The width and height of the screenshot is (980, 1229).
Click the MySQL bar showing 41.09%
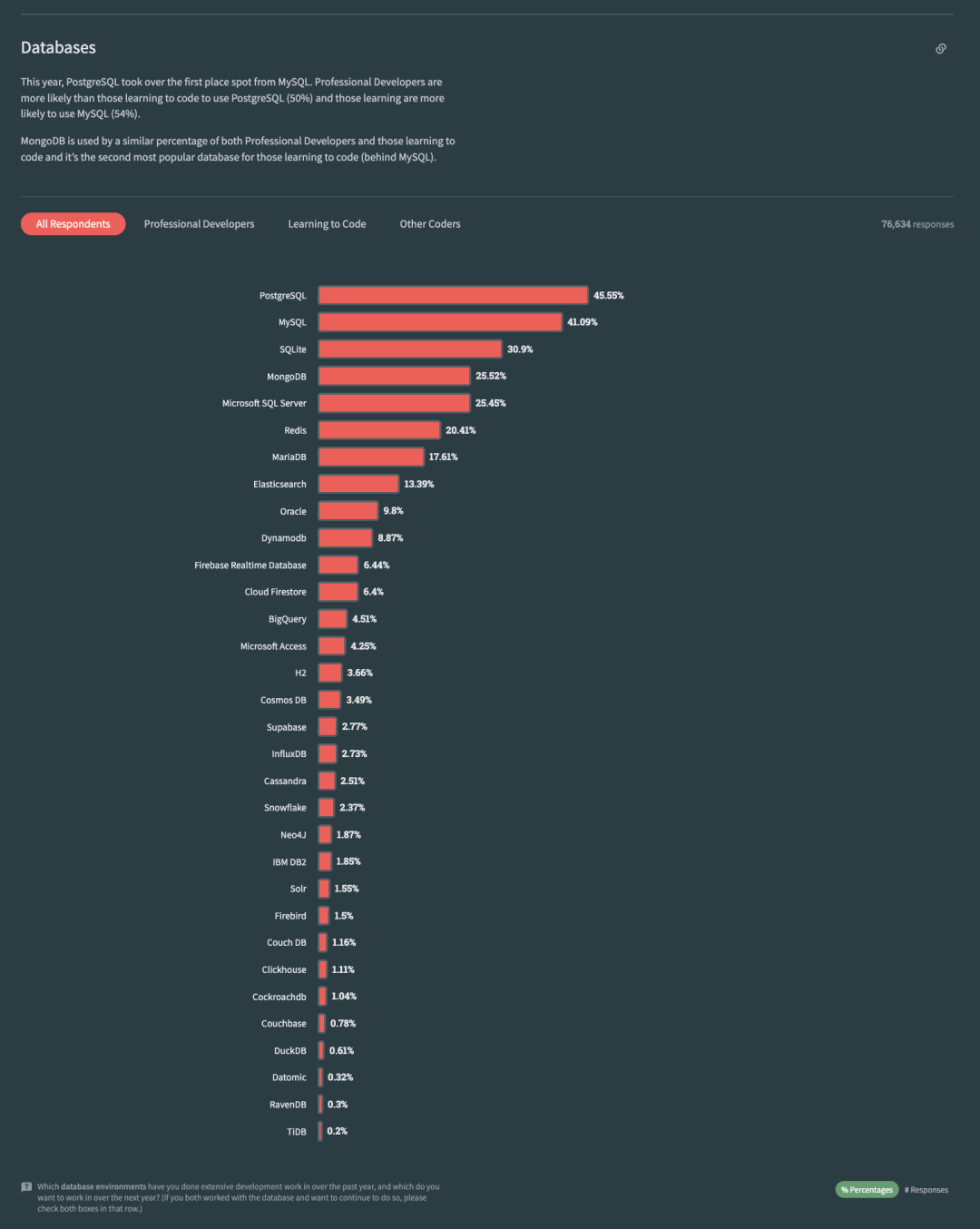coord(440,322)
